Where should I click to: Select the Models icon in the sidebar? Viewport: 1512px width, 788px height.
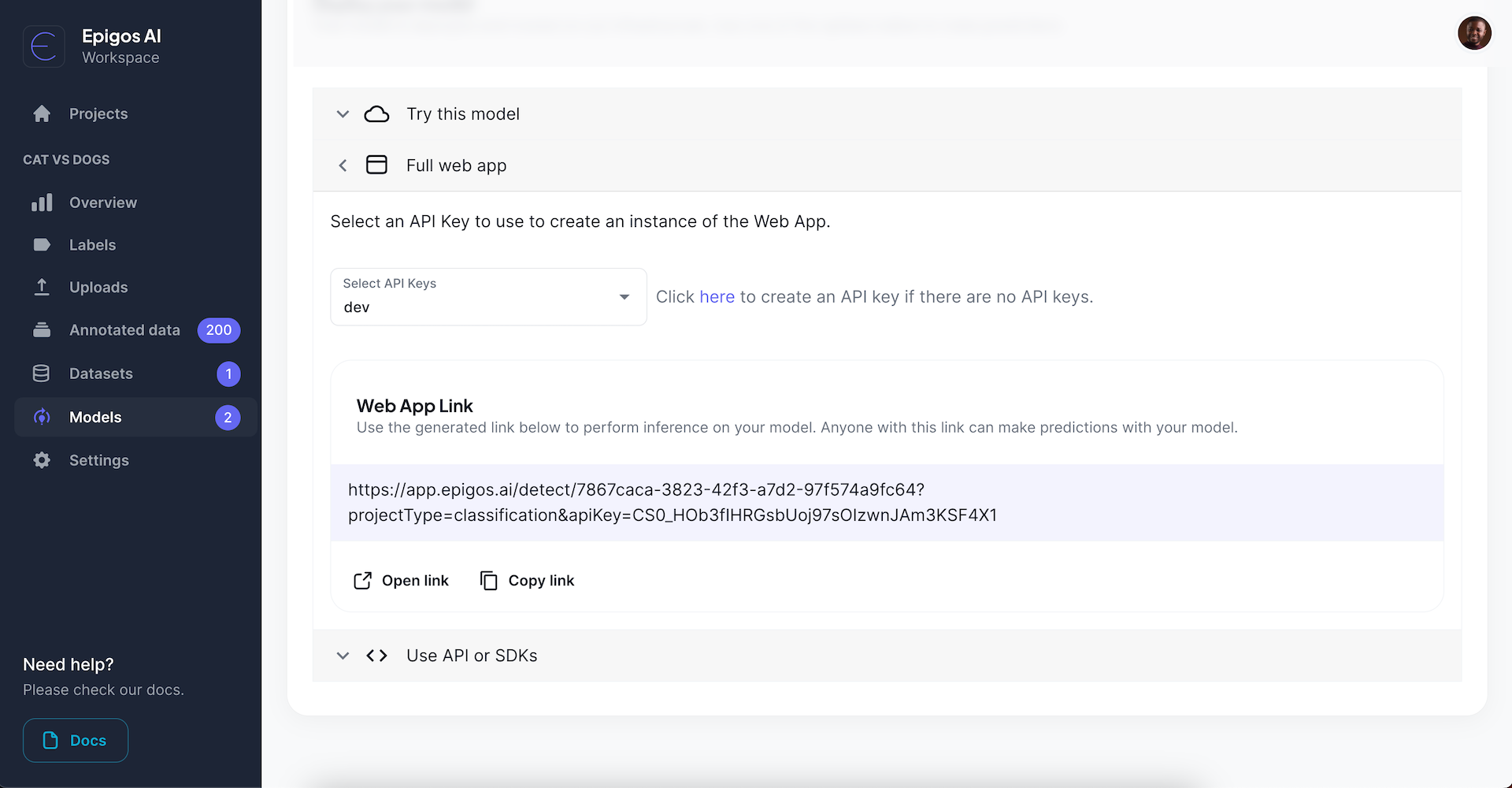pyautogui.click(x=41, y=417)
